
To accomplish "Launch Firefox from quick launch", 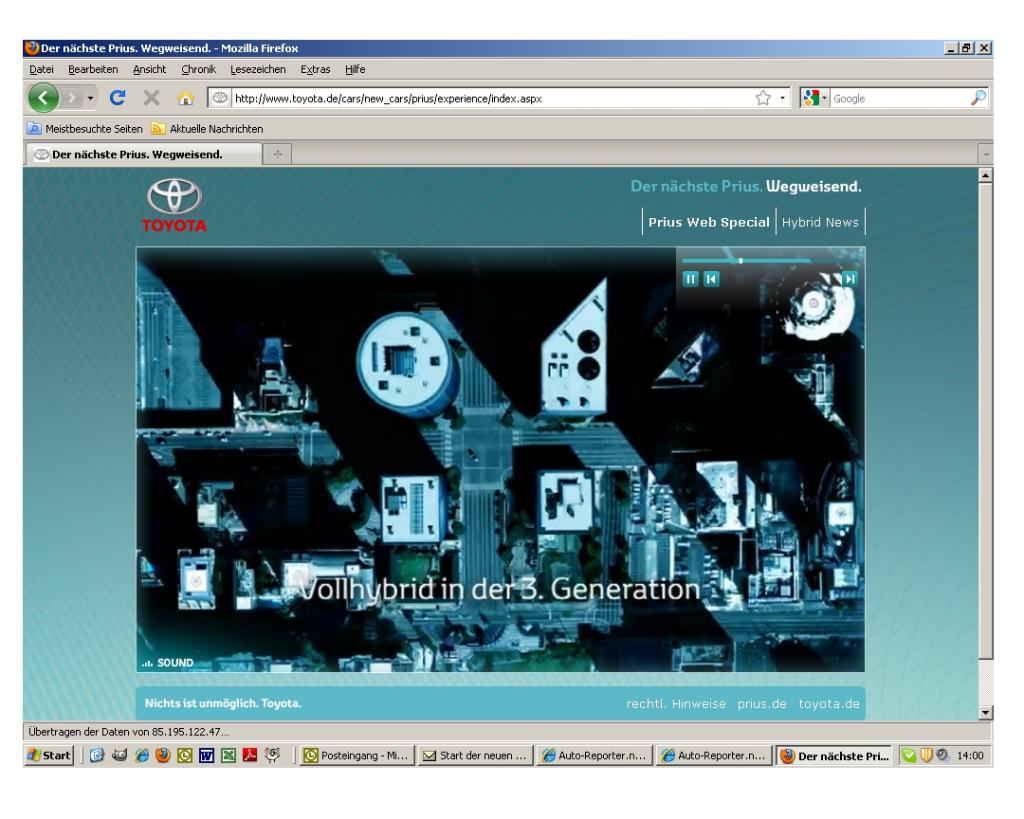I will coord(163,756).
